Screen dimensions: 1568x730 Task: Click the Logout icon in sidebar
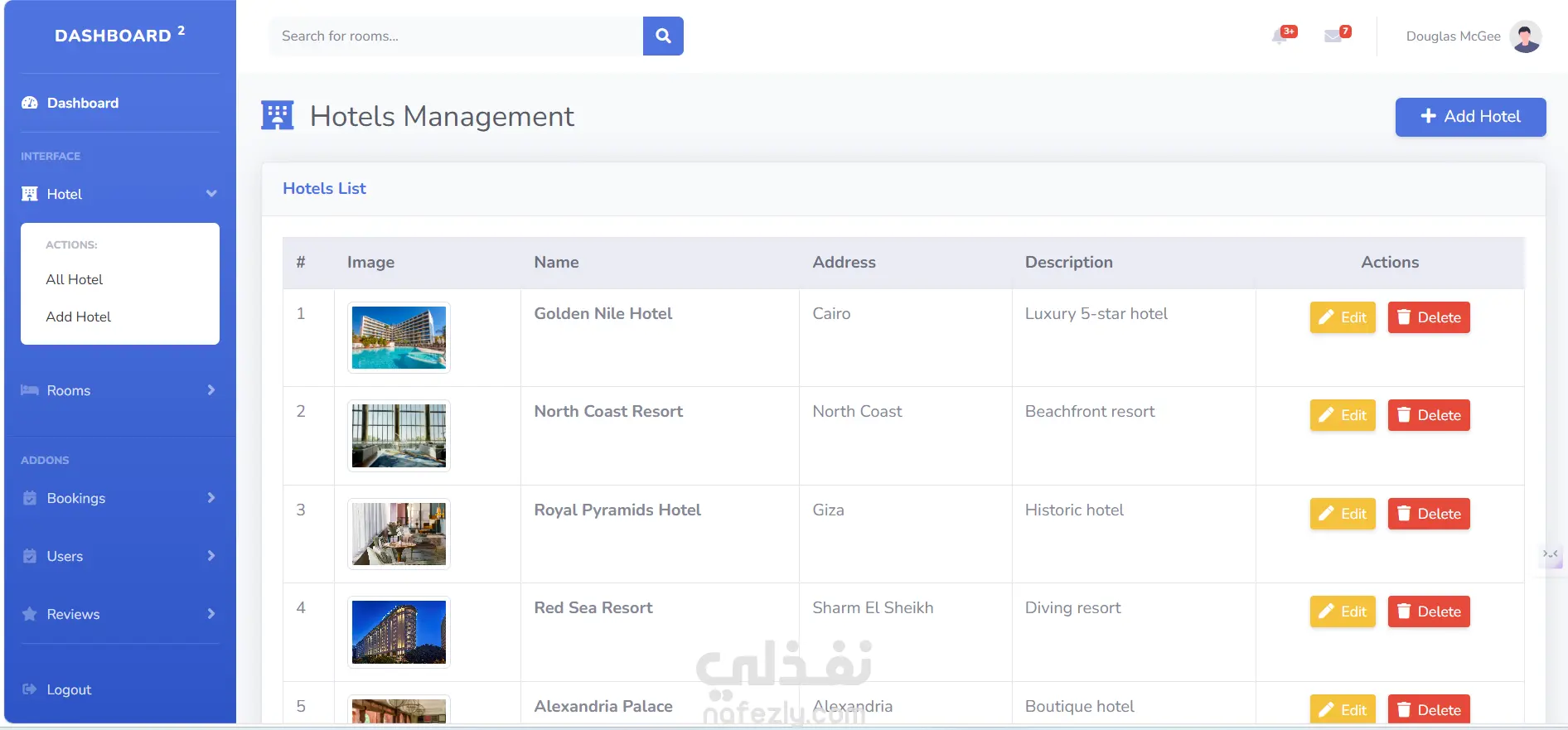(x=30, y=689)
